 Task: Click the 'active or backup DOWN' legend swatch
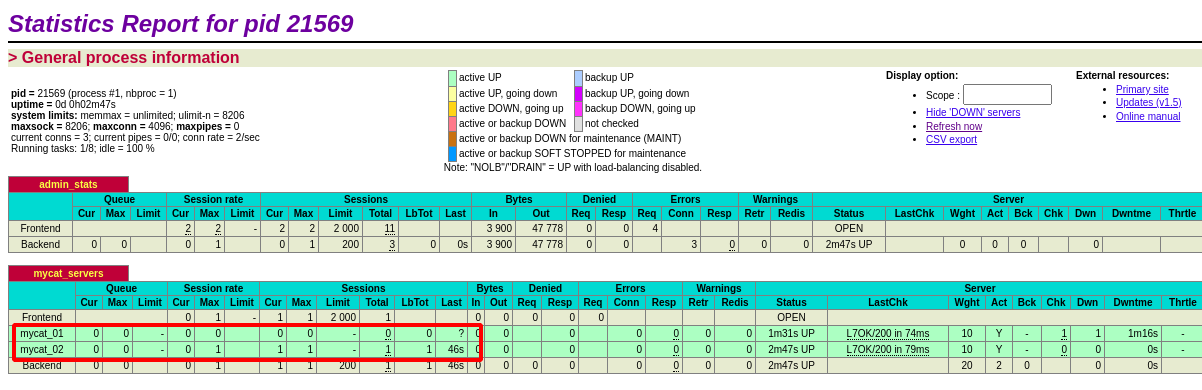[x=452, y=123]
